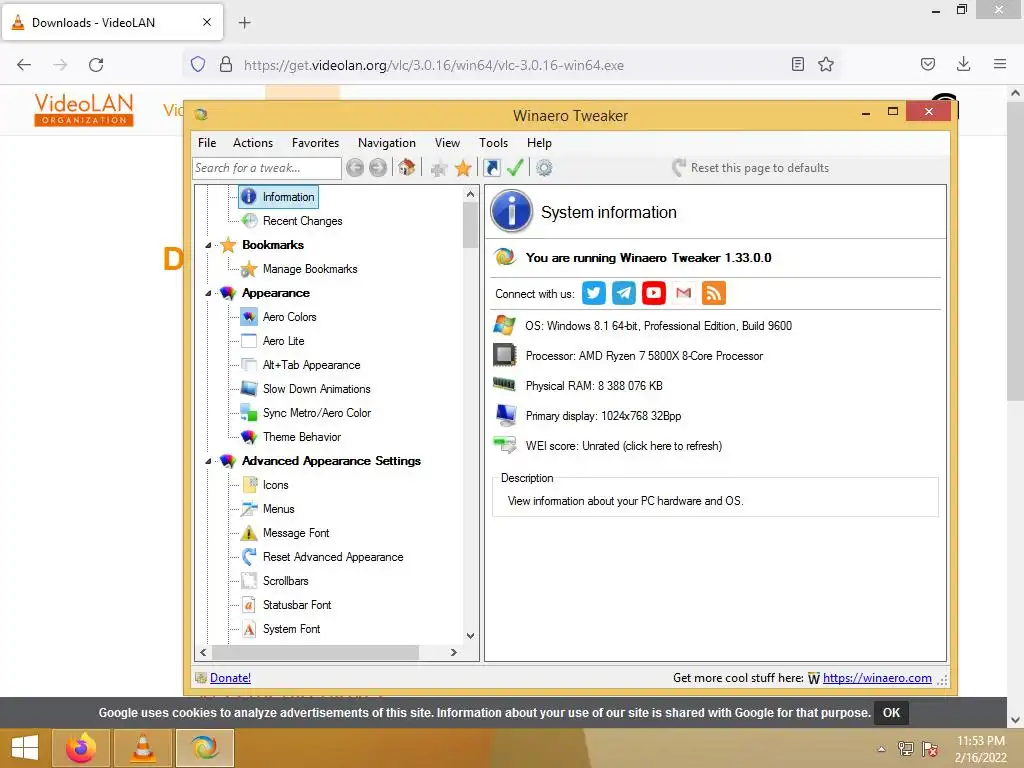This screenshot has width=1024, height=768.
Task: Click the RAM module icon
Action: (504, 385)
